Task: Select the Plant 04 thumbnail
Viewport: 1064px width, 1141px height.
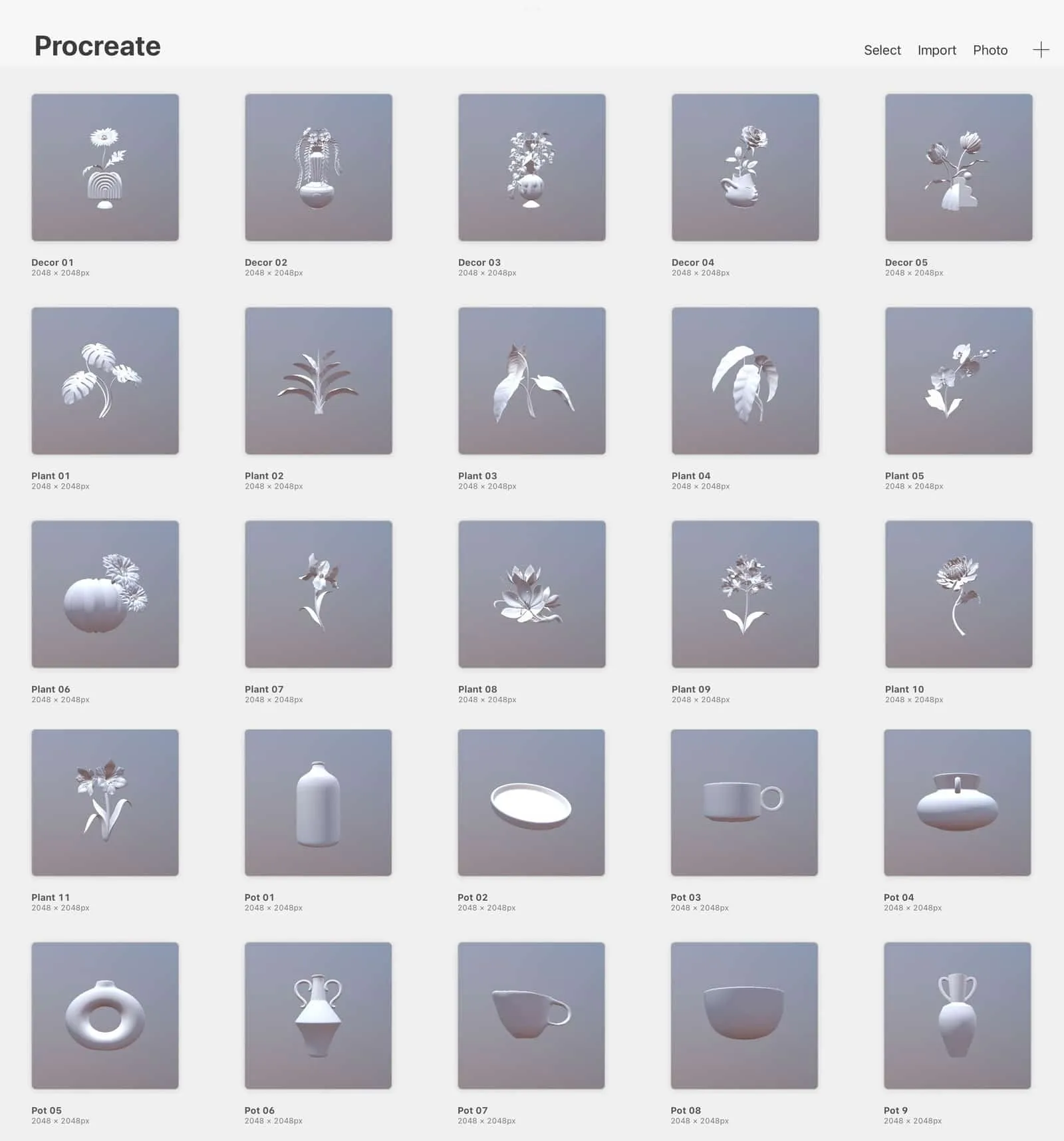Action: [x=745, y=381]
